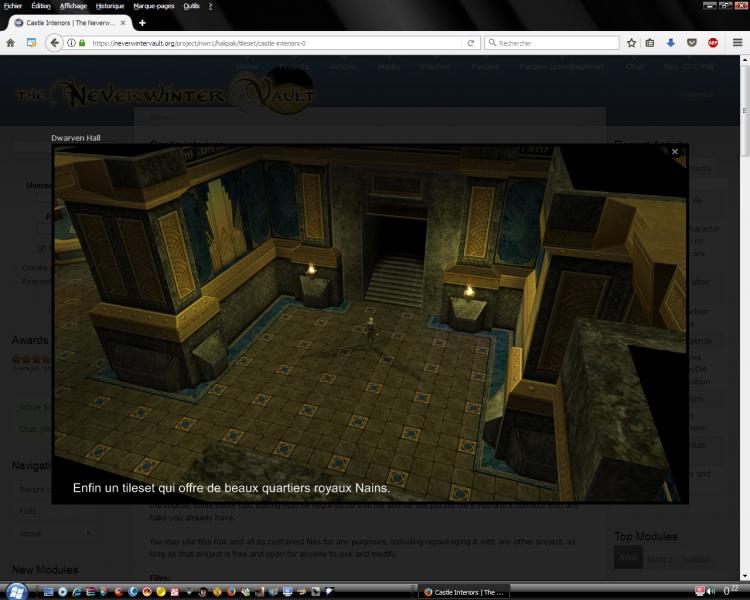Open the Édition menu

(x=41, y=6)
